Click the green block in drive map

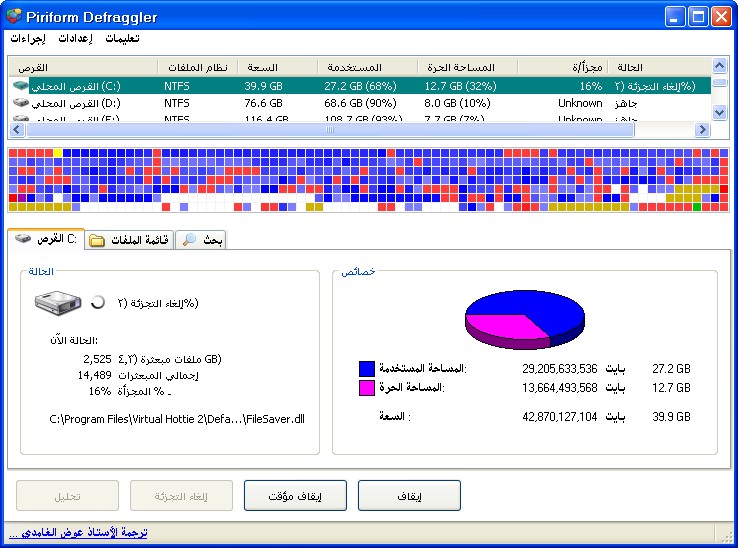pyautogui.click(x=697, y=207)
